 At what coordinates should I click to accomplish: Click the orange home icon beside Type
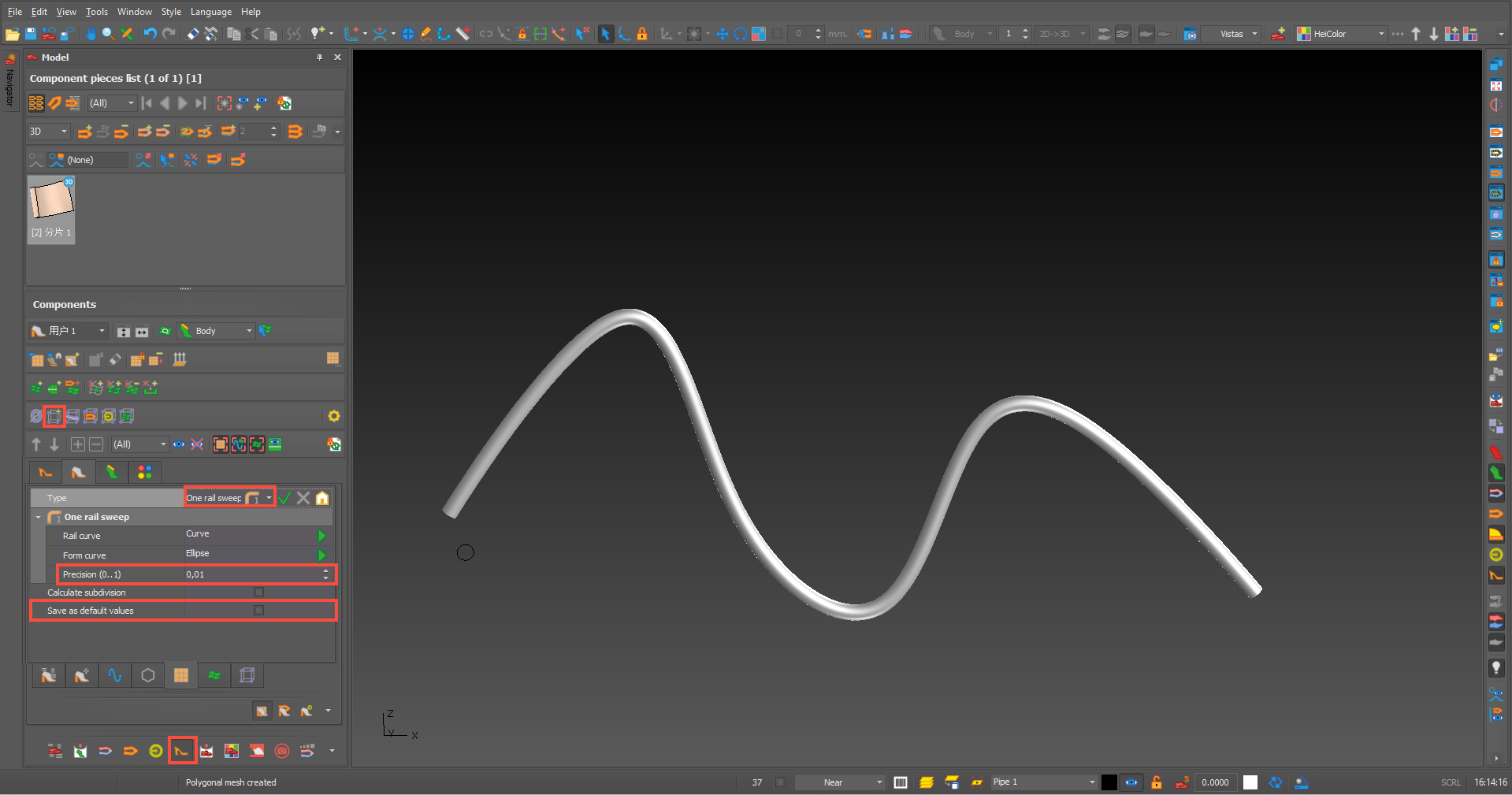322,498
